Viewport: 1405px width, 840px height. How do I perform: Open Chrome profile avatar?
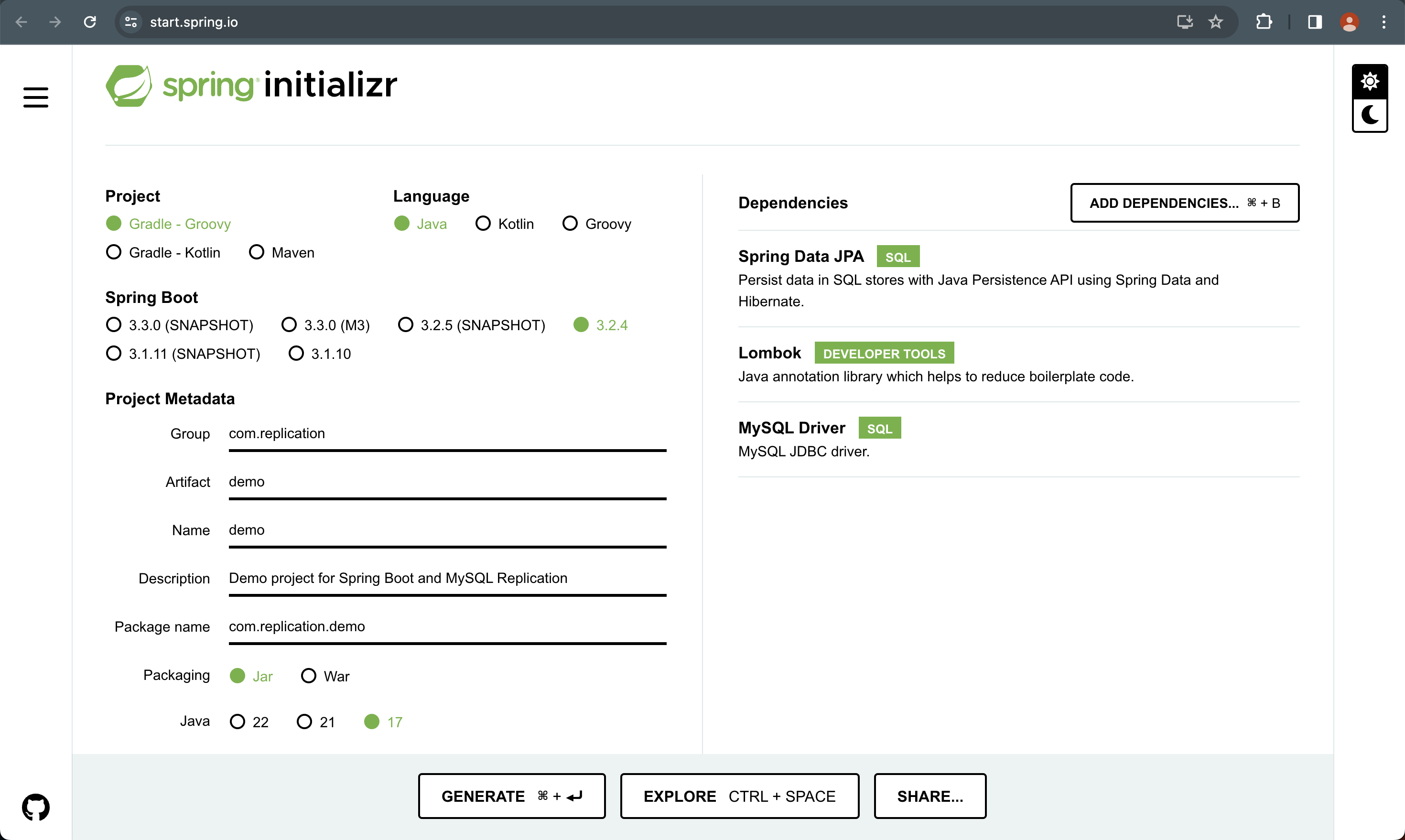click(1349, 22)
